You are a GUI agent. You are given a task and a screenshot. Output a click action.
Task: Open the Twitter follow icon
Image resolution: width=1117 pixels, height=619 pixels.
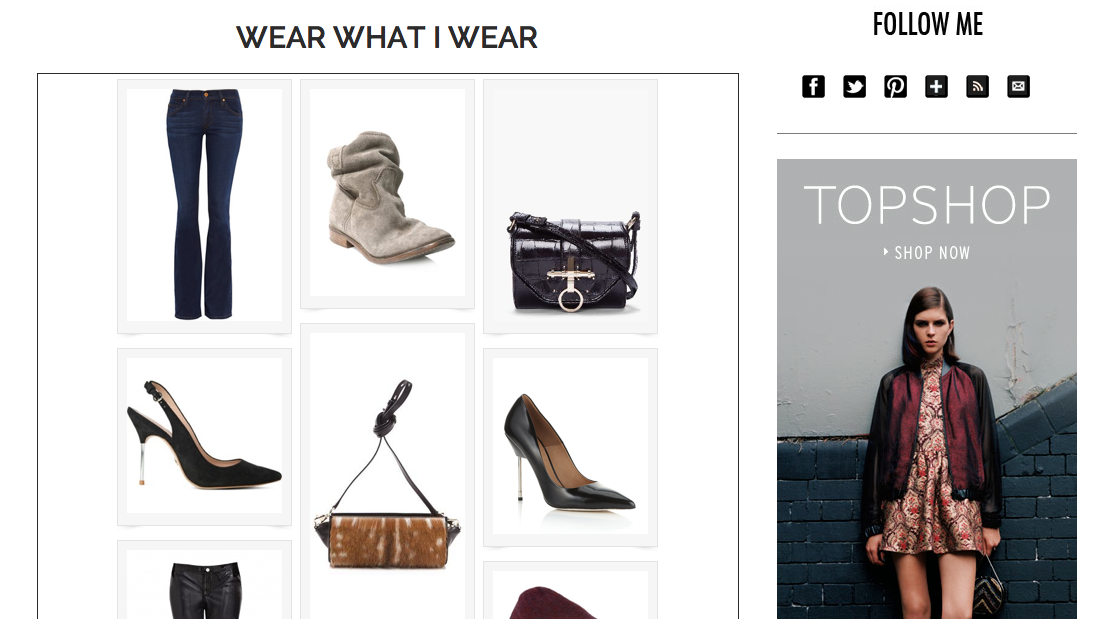[854, 86]
